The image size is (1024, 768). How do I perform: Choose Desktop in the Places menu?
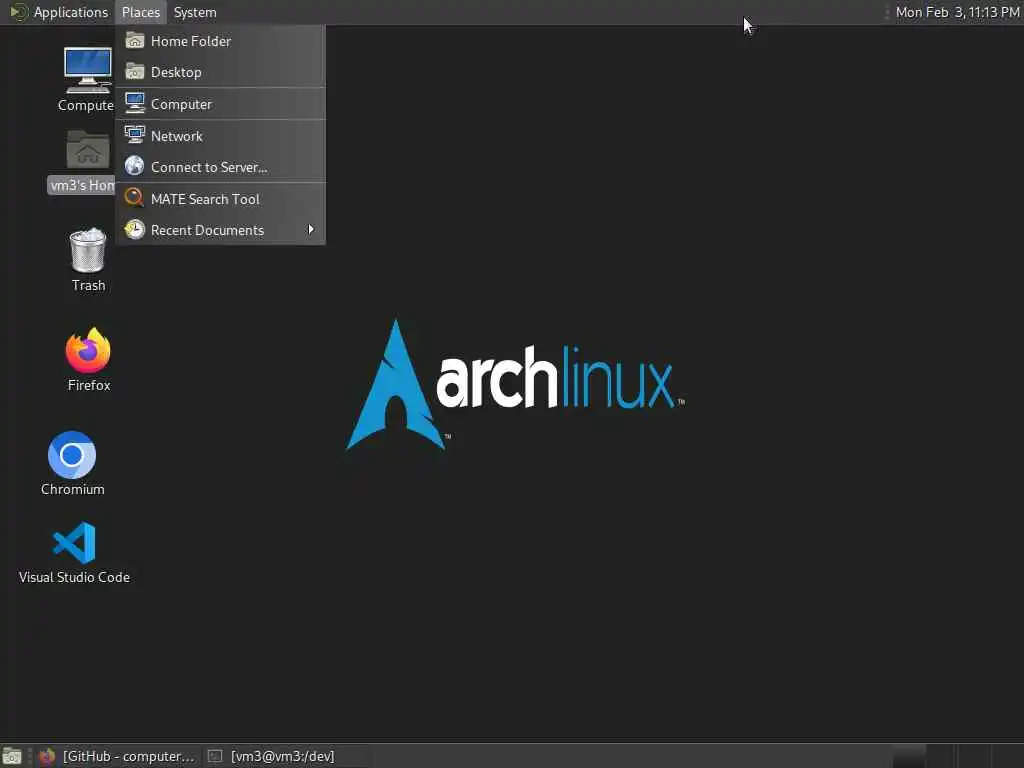click(x=221, y=72)
